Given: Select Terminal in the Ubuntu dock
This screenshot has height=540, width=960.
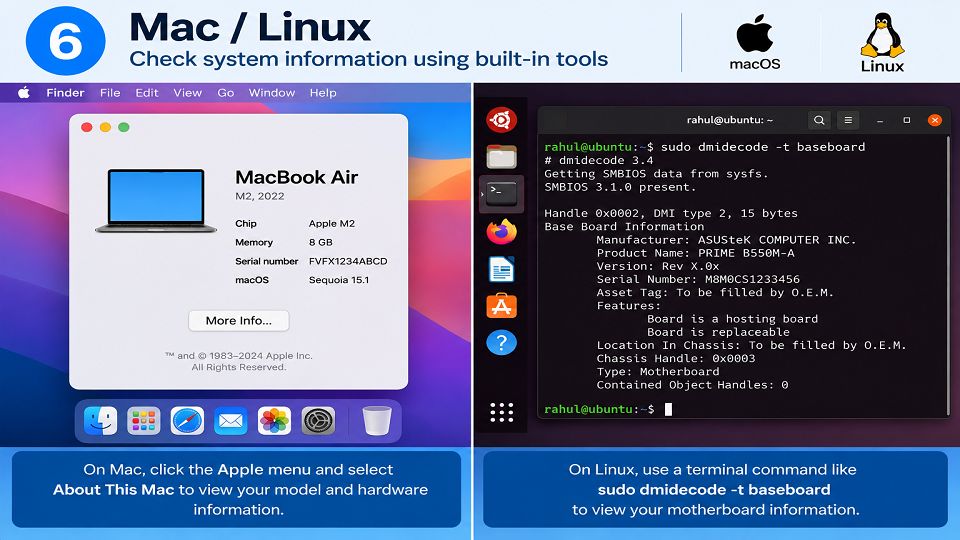Looking at the screenshot, I should (x=501, y=193).
